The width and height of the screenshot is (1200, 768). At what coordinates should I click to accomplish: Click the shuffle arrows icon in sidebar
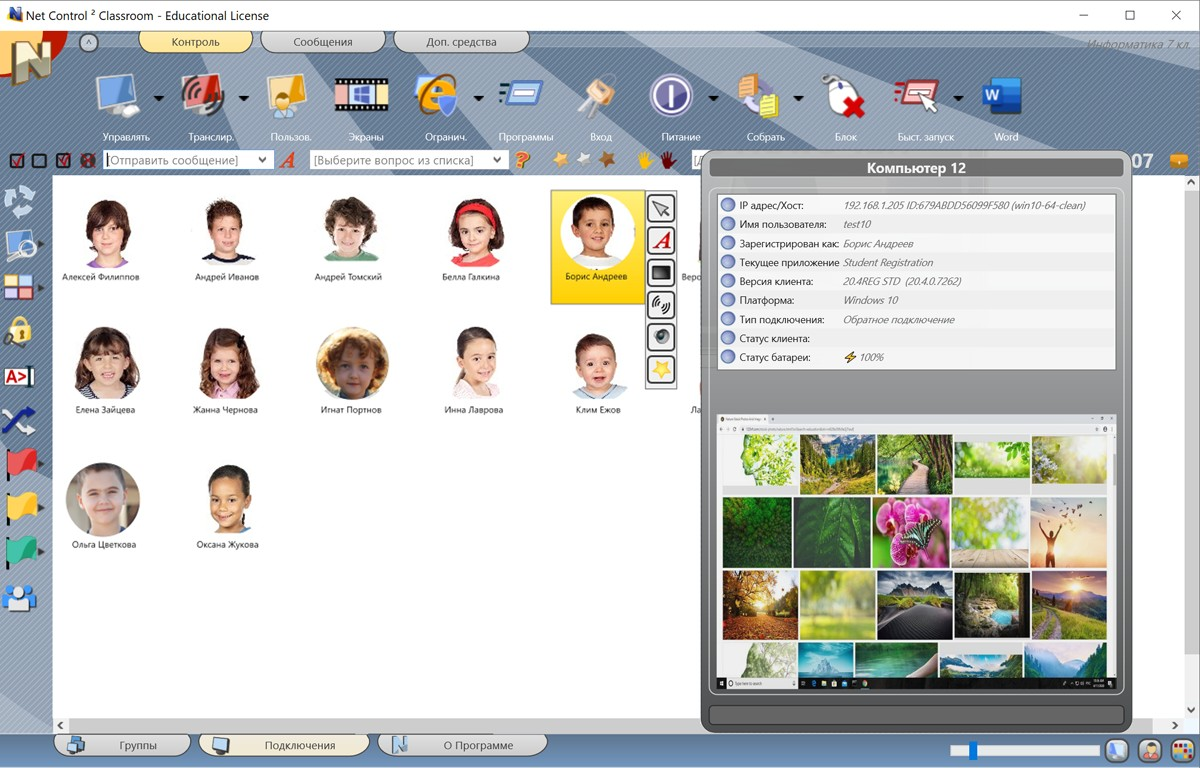19,421
